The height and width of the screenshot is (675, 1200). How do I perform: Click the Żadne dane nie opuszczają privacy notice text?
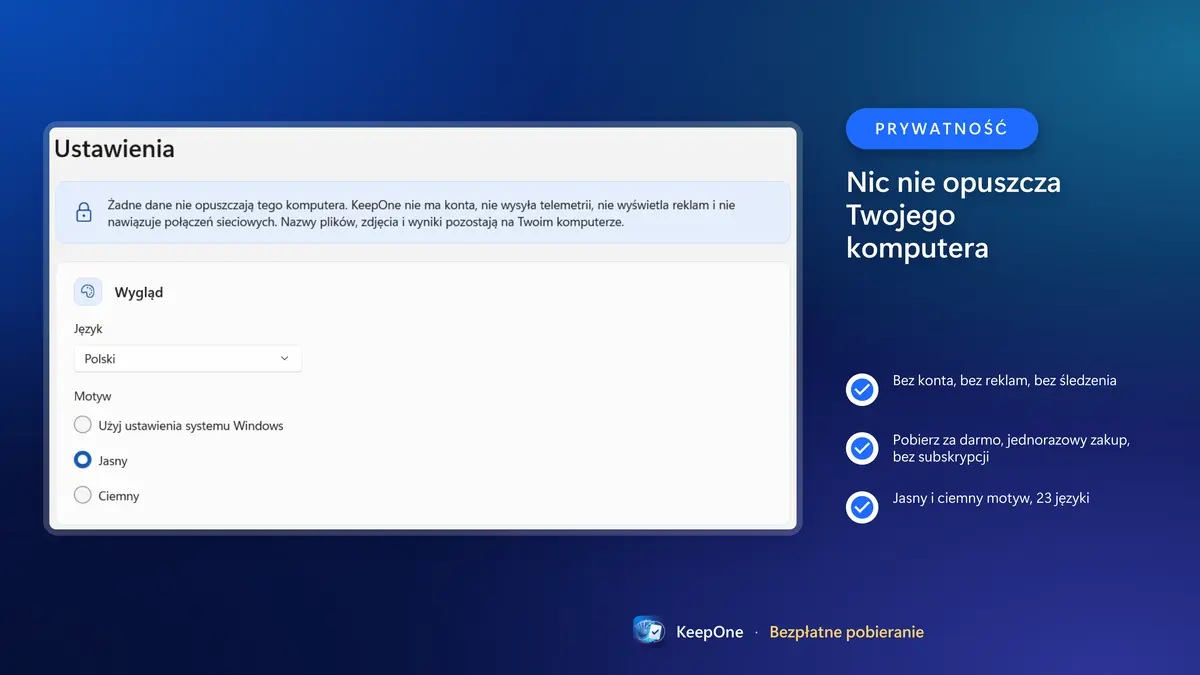pyautogui.click(x=421, y=213)
